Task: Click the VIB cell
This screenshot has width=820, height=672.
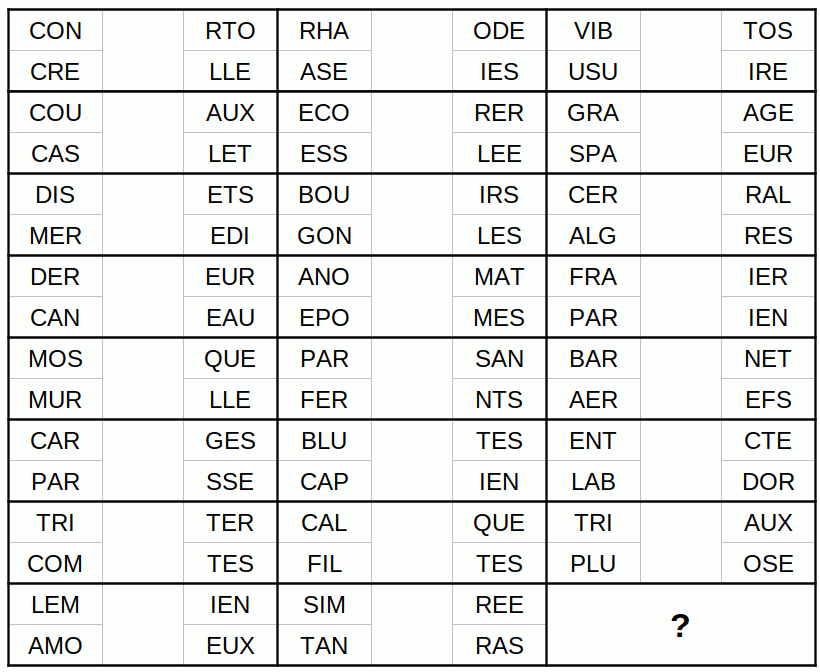Action: tap(593, 31)
